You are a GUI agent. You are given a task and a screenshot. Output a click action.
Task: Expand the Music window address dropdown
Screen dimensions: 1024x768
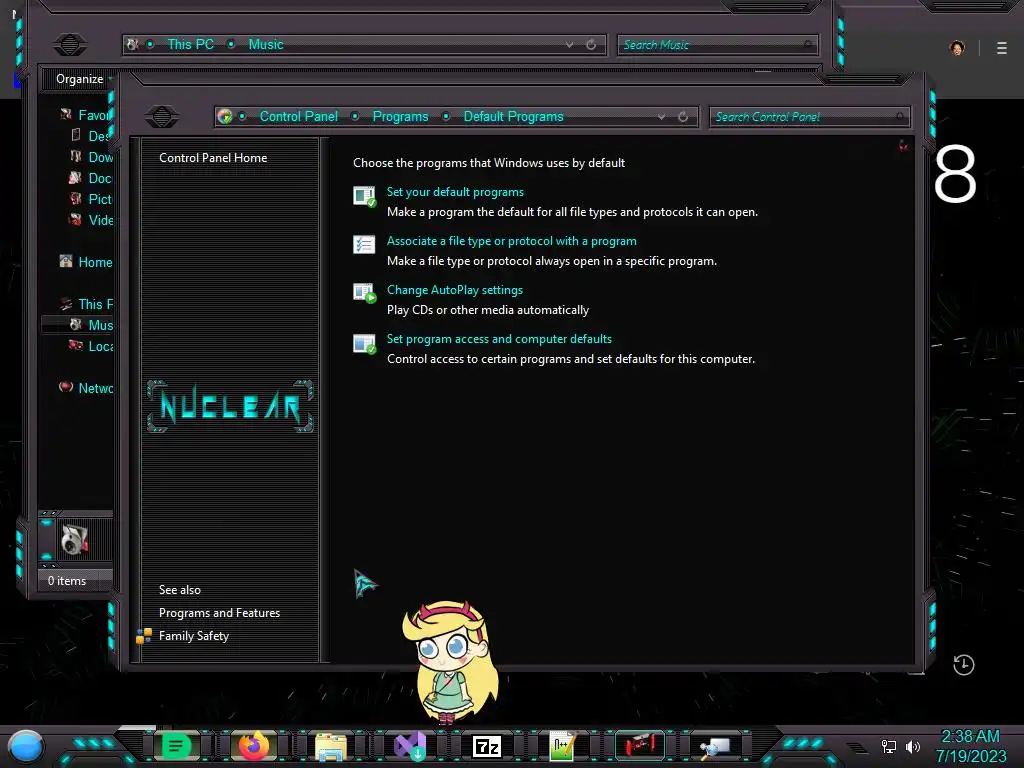(569, 44)
